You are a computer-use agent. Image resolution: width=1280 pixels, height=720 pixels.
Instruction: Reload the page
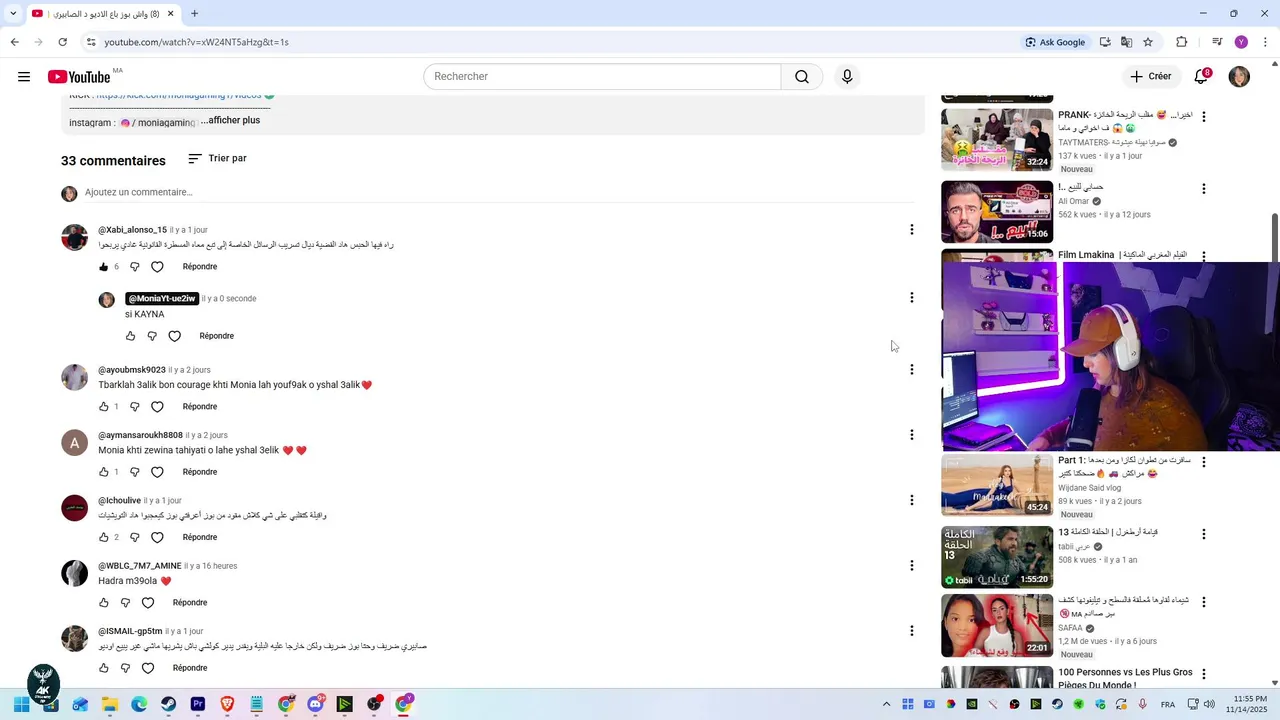click(62, 42)
